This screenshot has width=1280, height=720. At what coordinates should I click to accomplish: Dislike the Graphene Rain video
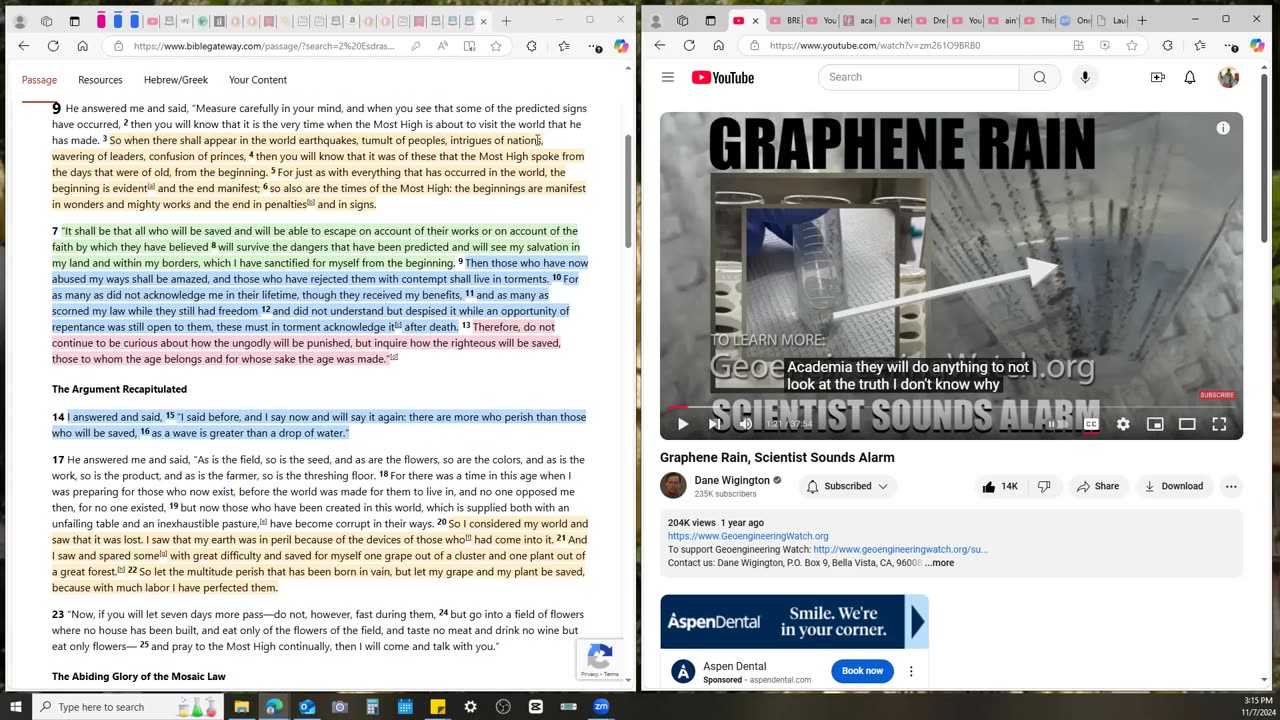(1044, 486)
